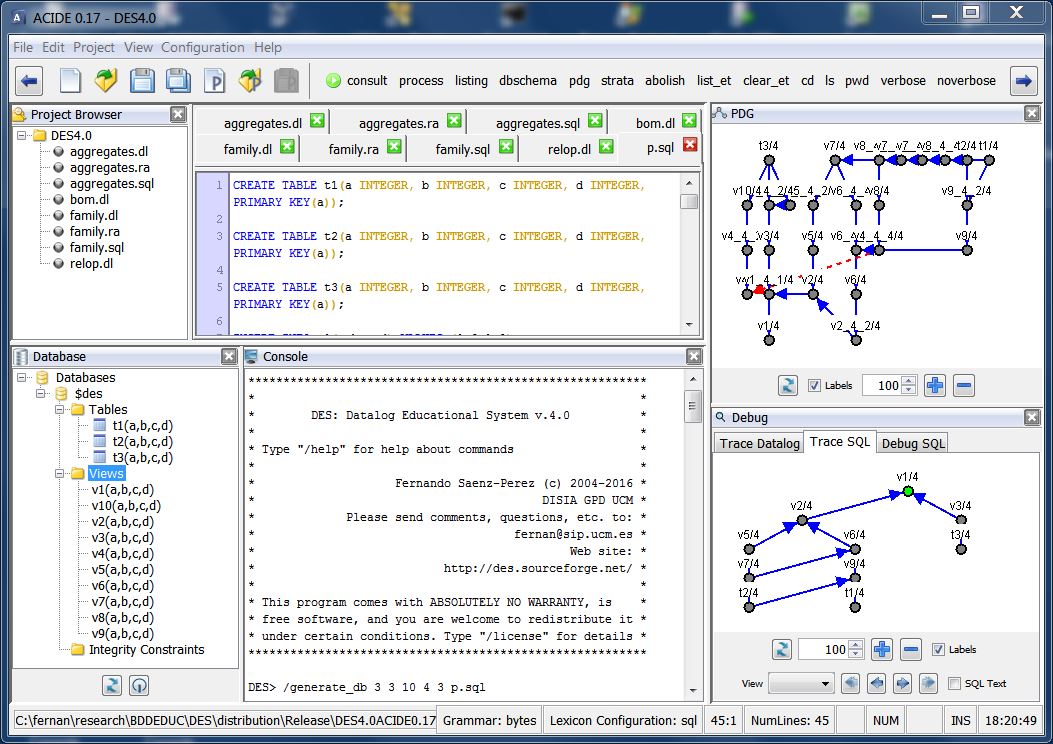Close the p.sql tab with its red X
The height and width of the screenshot is (744, 1053).
point(690,145)
